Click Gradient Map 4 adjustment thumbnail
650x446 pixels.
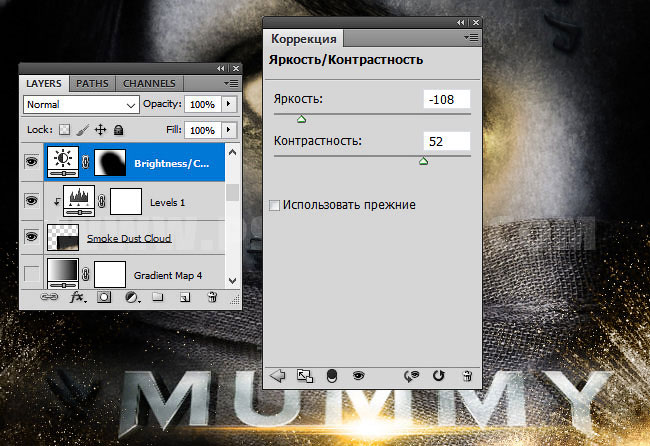(63, 274)
